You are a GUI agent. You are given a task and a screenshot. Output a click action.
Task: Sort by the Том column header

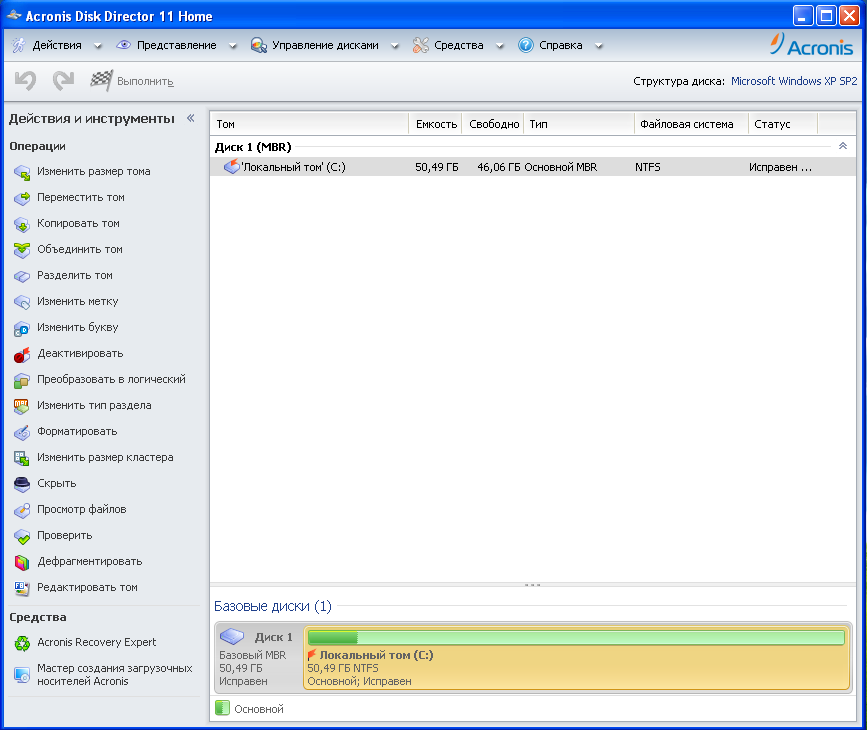[x=309, y=124]
